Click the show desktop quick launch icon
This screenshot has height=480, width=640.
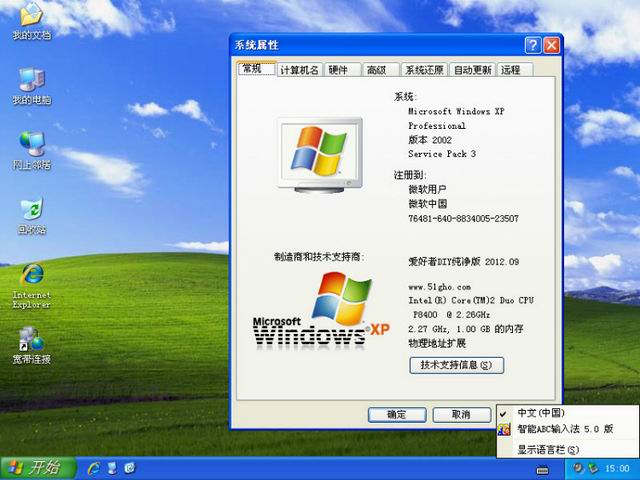point(112,468)
